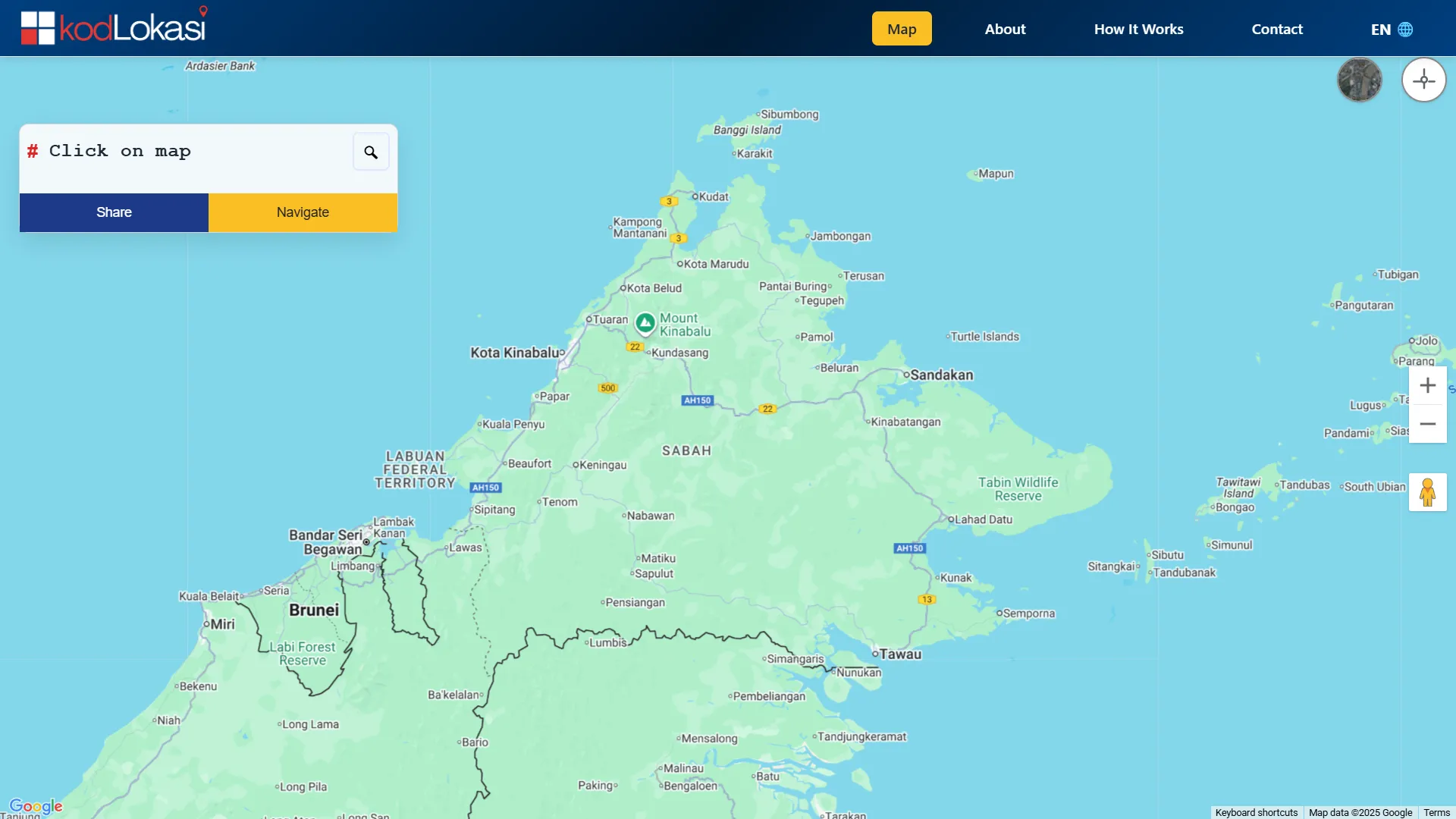Open the Map tab
This screenshot has width=1456, height=819.
pyautogui.click(x=902, y=29)
